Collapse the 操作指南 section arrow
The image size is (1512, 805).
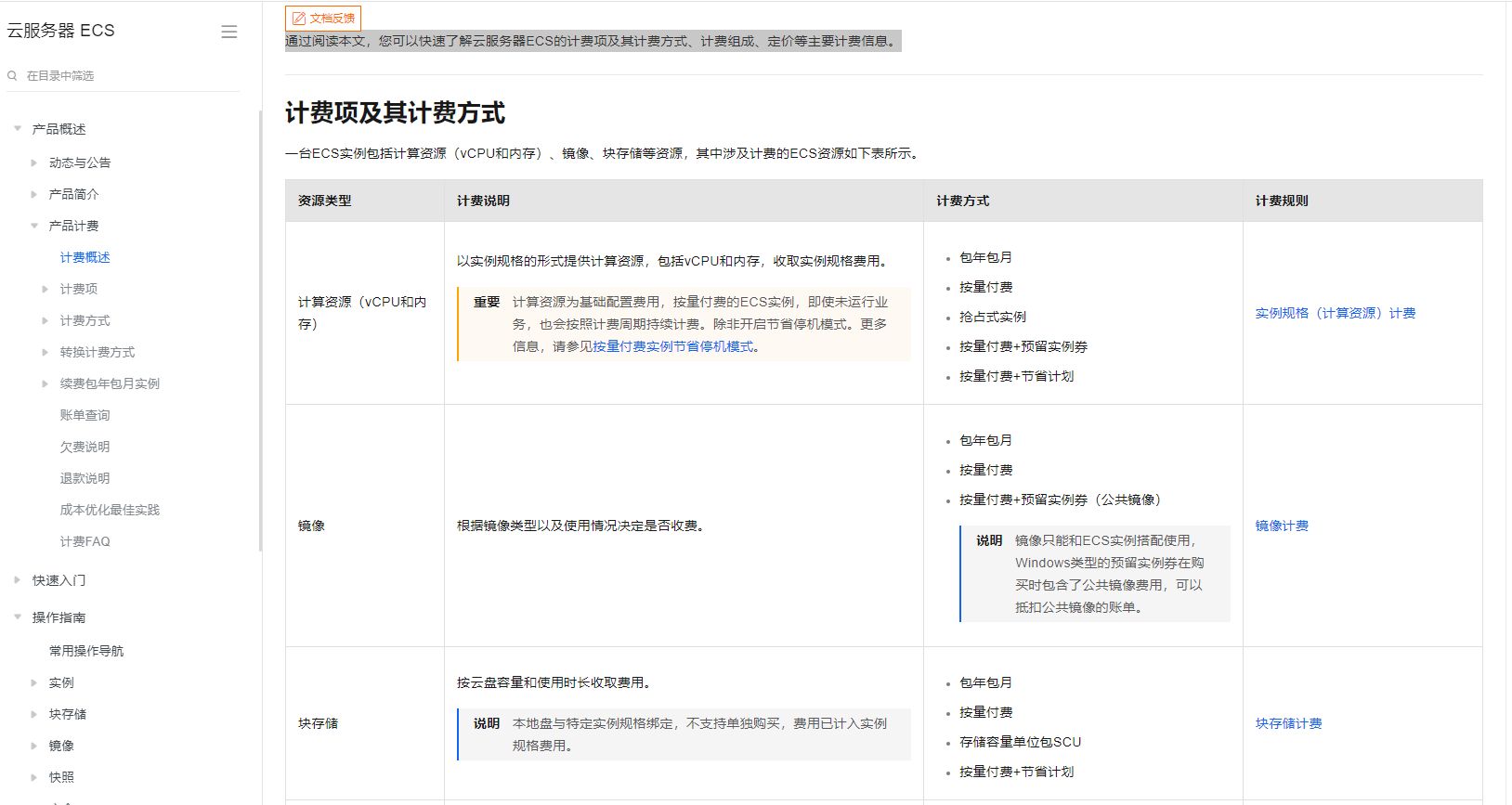pyautogui.click(x=18, y=617)
